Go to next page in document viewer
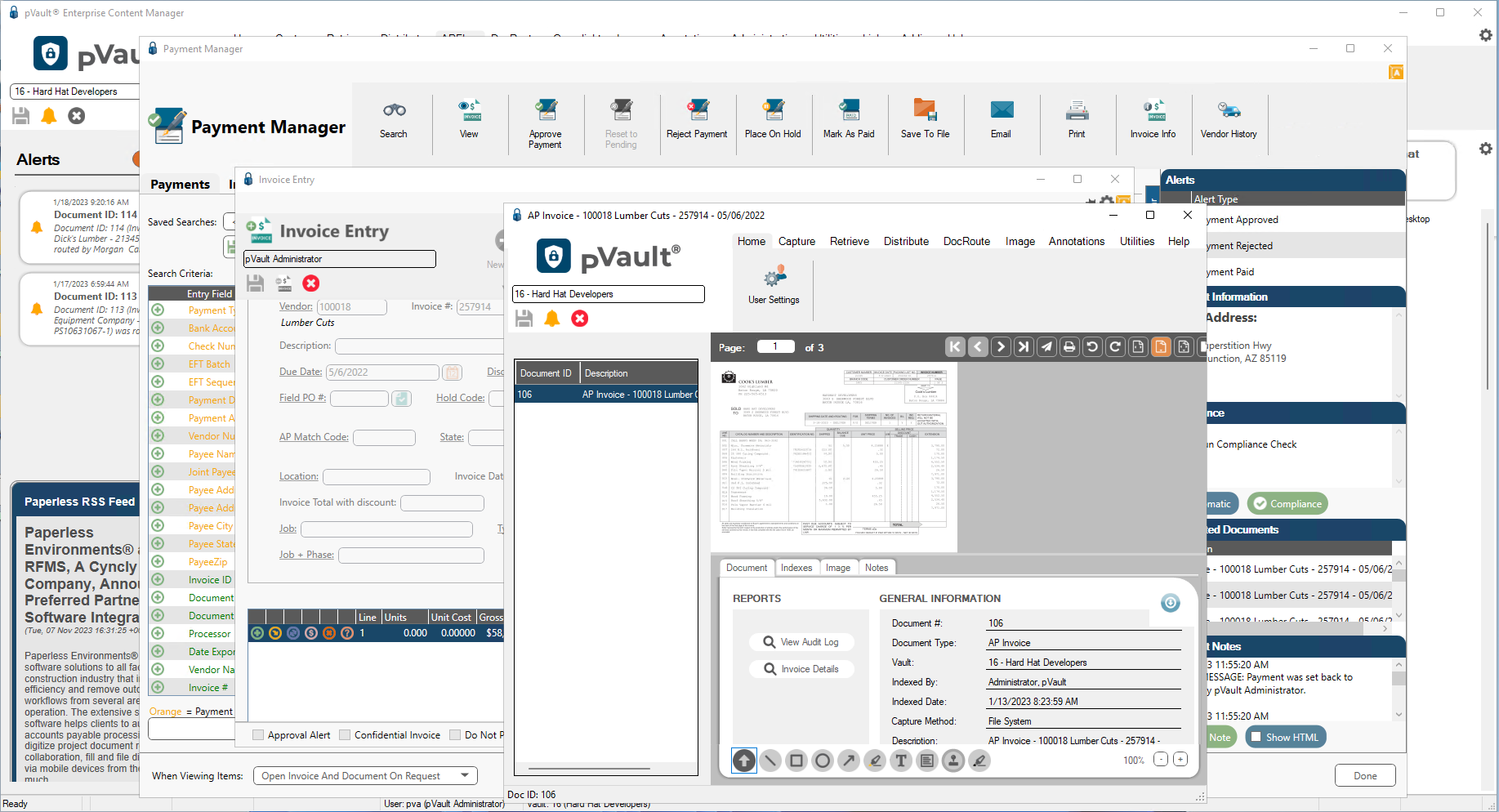The width and height of the screenshot is (1499, 812). pyautogui.click(x=1001, y=347)
